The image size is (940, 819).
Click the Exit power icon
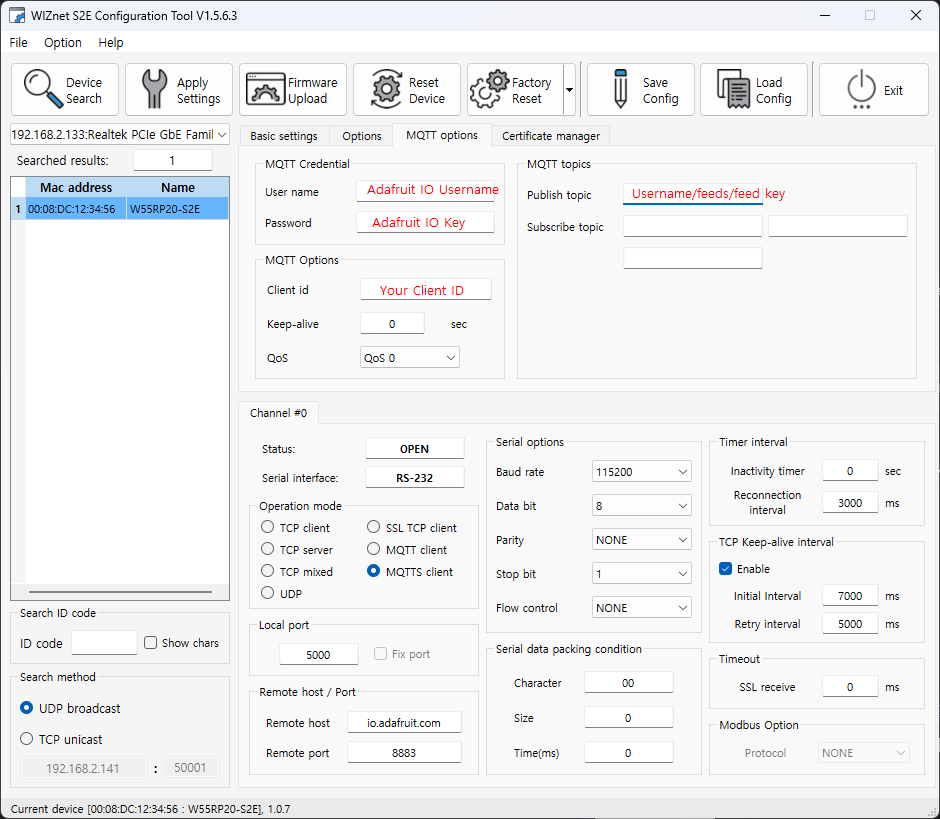pyautogui.click(x=861, y=89)
